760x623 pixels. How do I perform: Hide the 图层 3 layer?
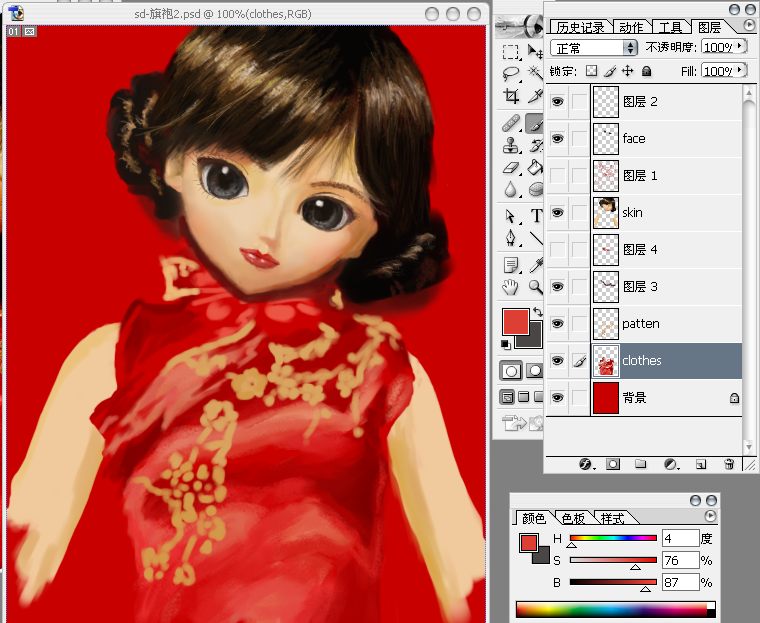pos(557,287)
